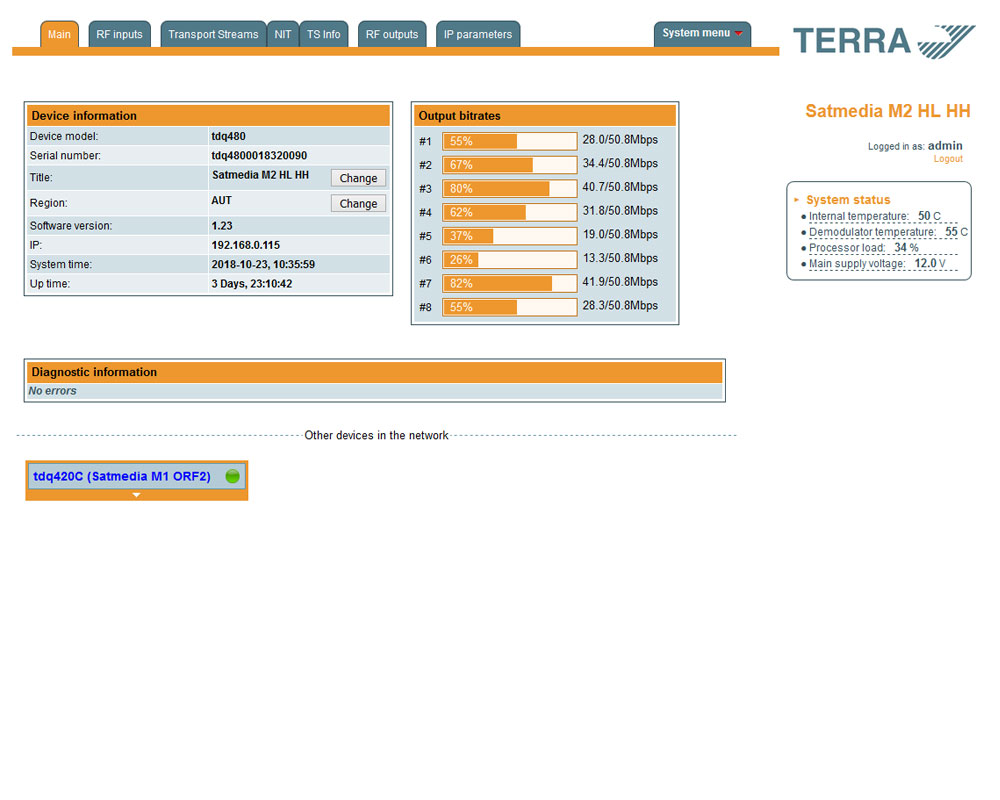
Task: Open the System menu dropdown
Action: coord(702,34)
